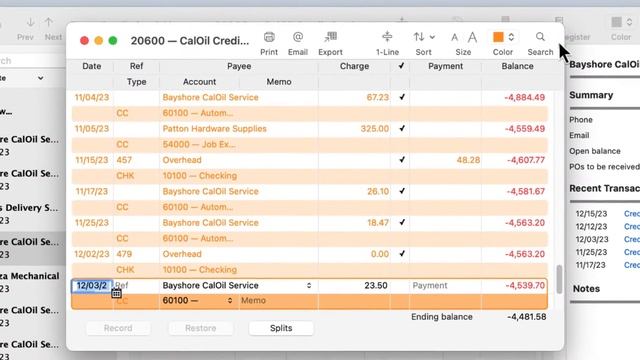This screenshot has height=360, width=640.
Task: Toggle cleared checkmark for 18.47 charge row
Action: (402, 222)
